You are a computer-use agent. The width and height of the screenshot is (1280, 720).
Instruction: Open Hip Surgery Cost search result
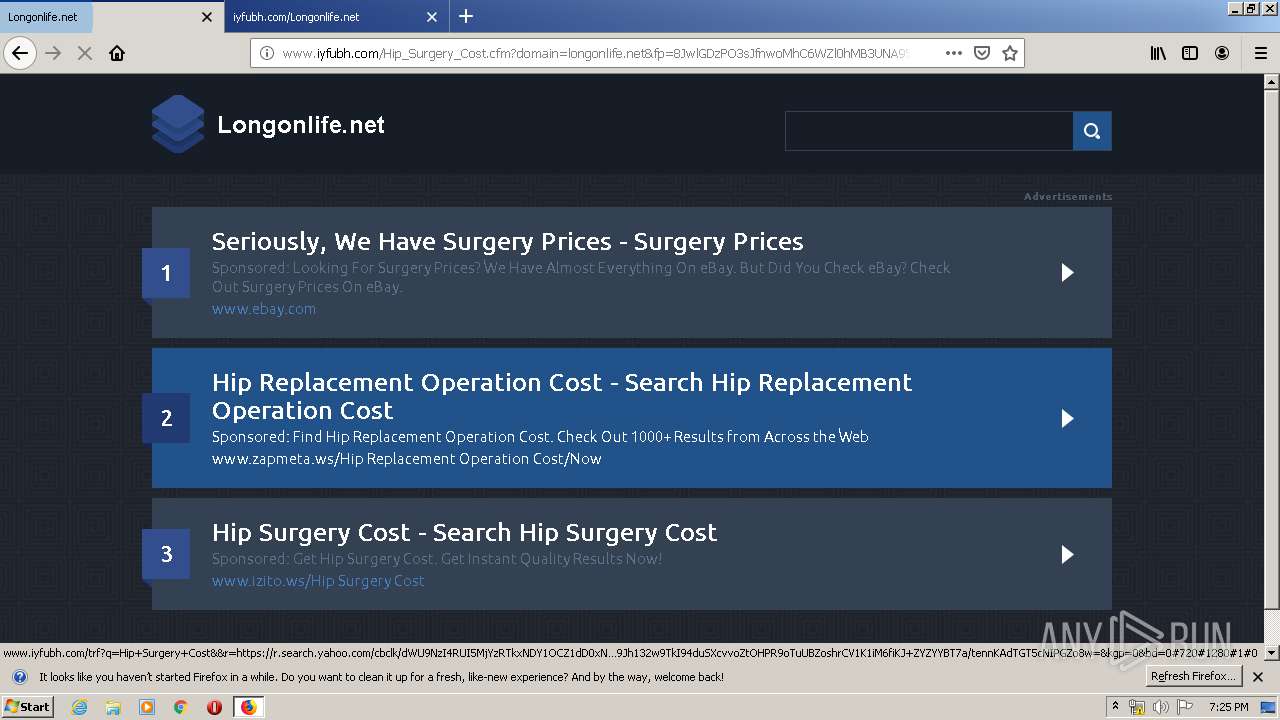point(464,532)
